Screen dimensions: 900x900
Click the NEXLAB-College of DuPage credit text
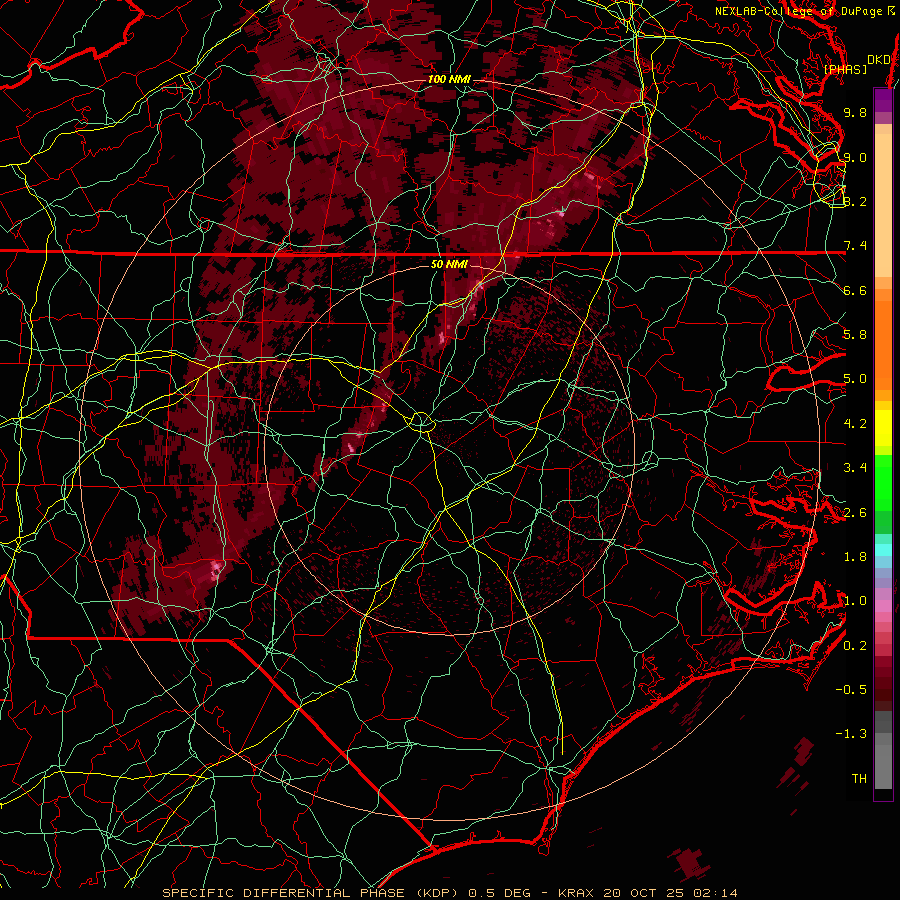tap(807, 11)
